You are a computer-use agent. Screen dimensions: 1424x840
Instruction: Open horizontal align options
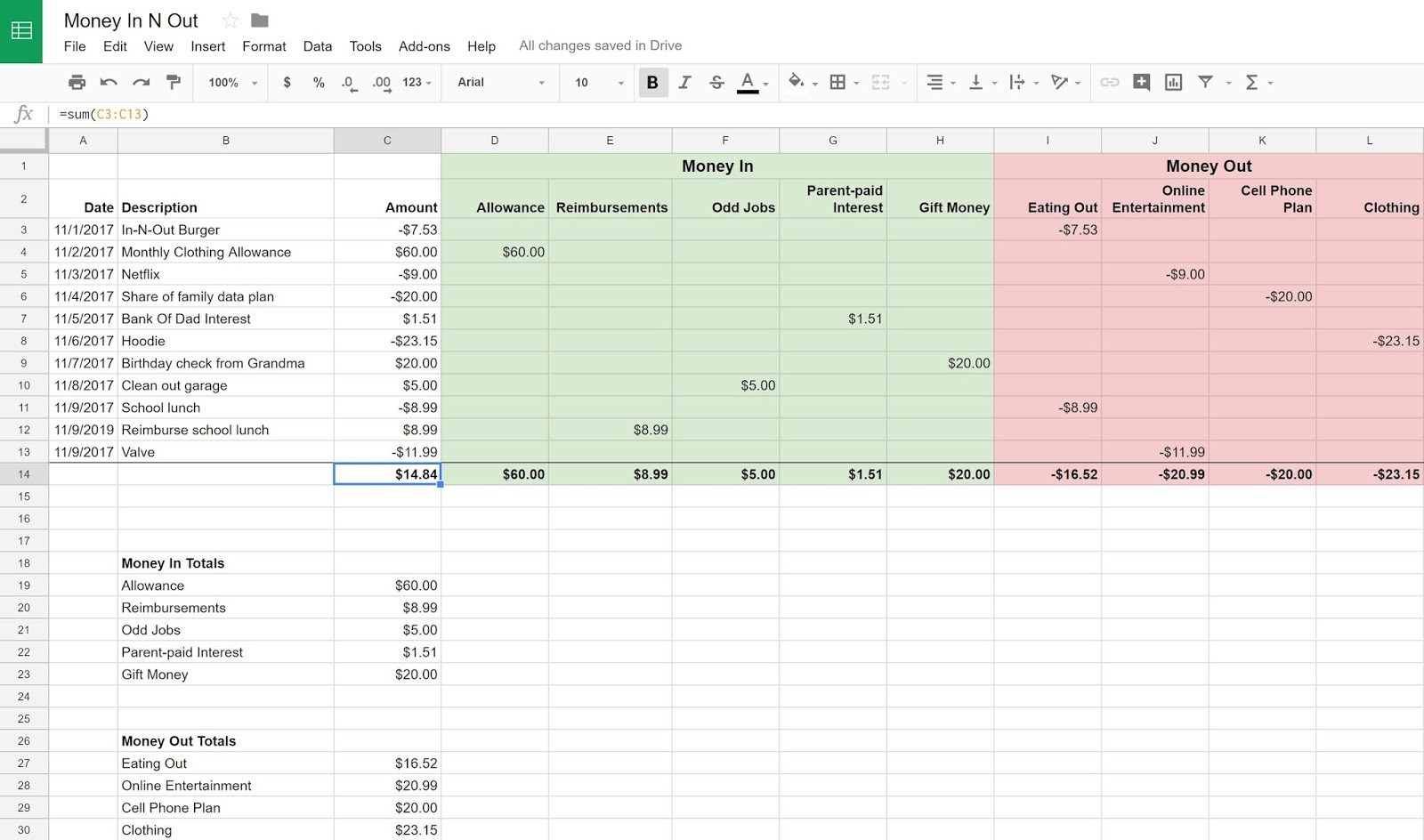click(934, 82)
